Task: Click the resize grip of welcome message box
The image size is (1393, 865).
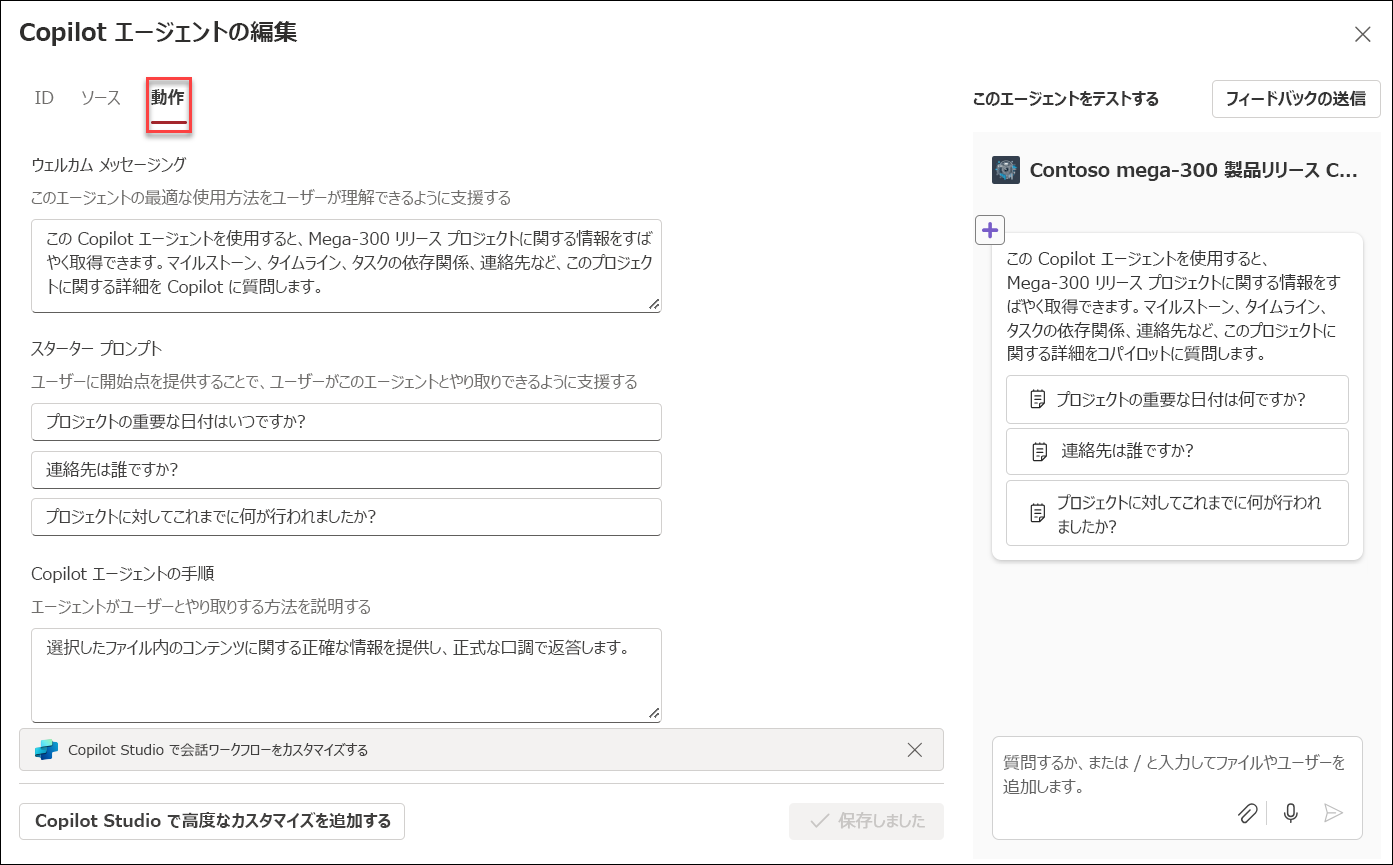Action: (654, 304)
